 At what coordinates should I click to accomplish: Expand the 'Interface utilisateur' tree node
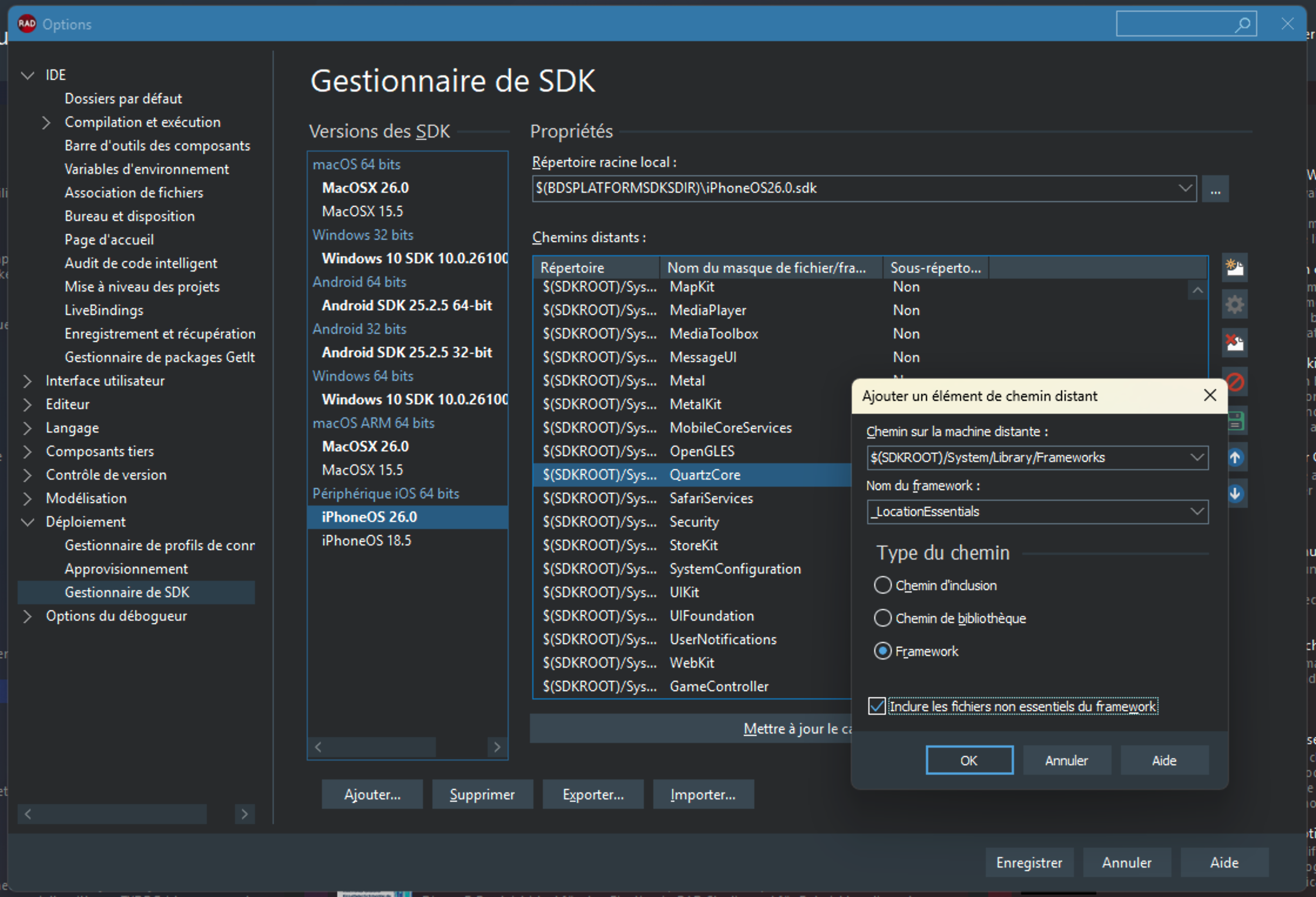(x=27, y=381)
